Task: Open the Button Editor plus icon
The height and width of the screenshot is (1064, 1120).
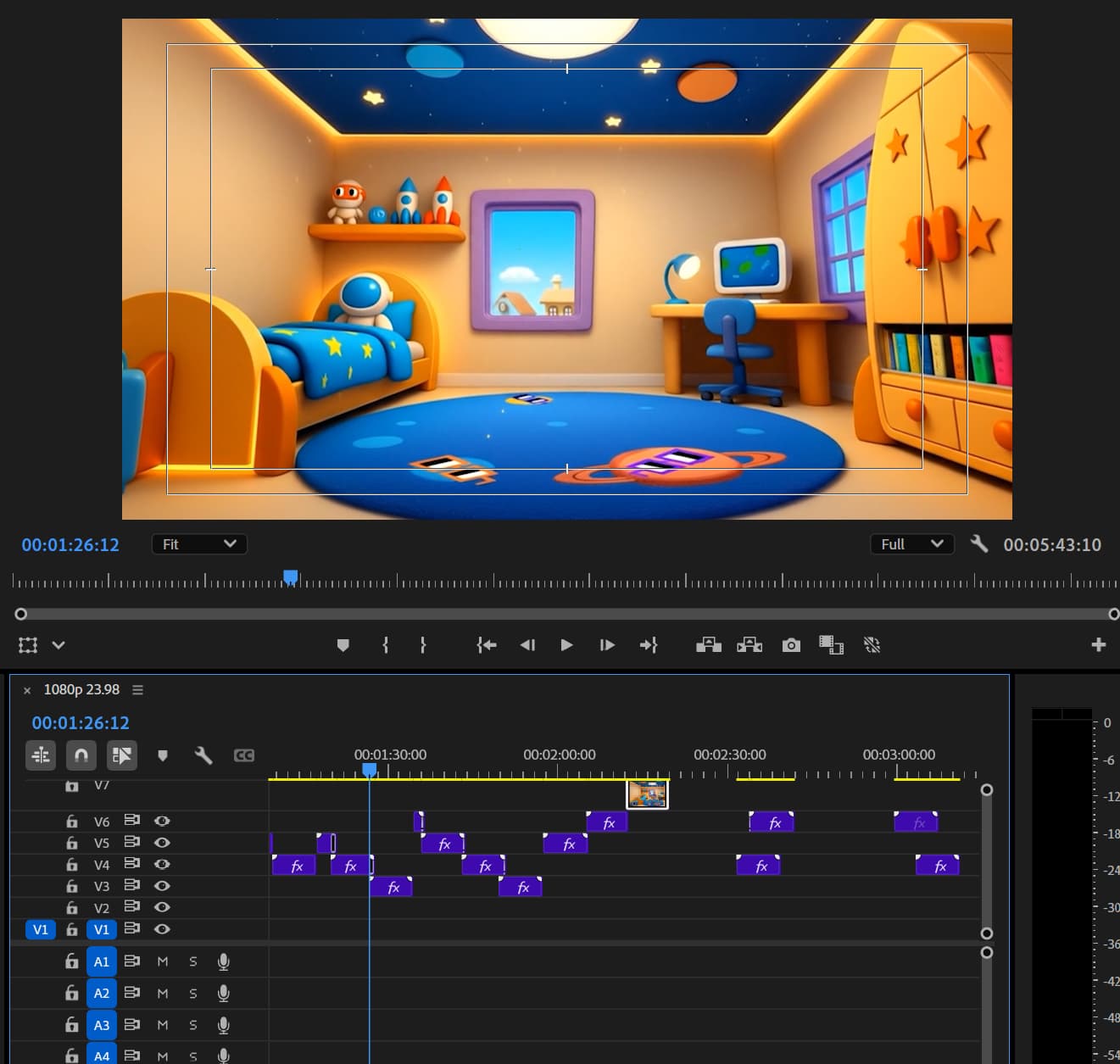Action: tap(1099, 645)
